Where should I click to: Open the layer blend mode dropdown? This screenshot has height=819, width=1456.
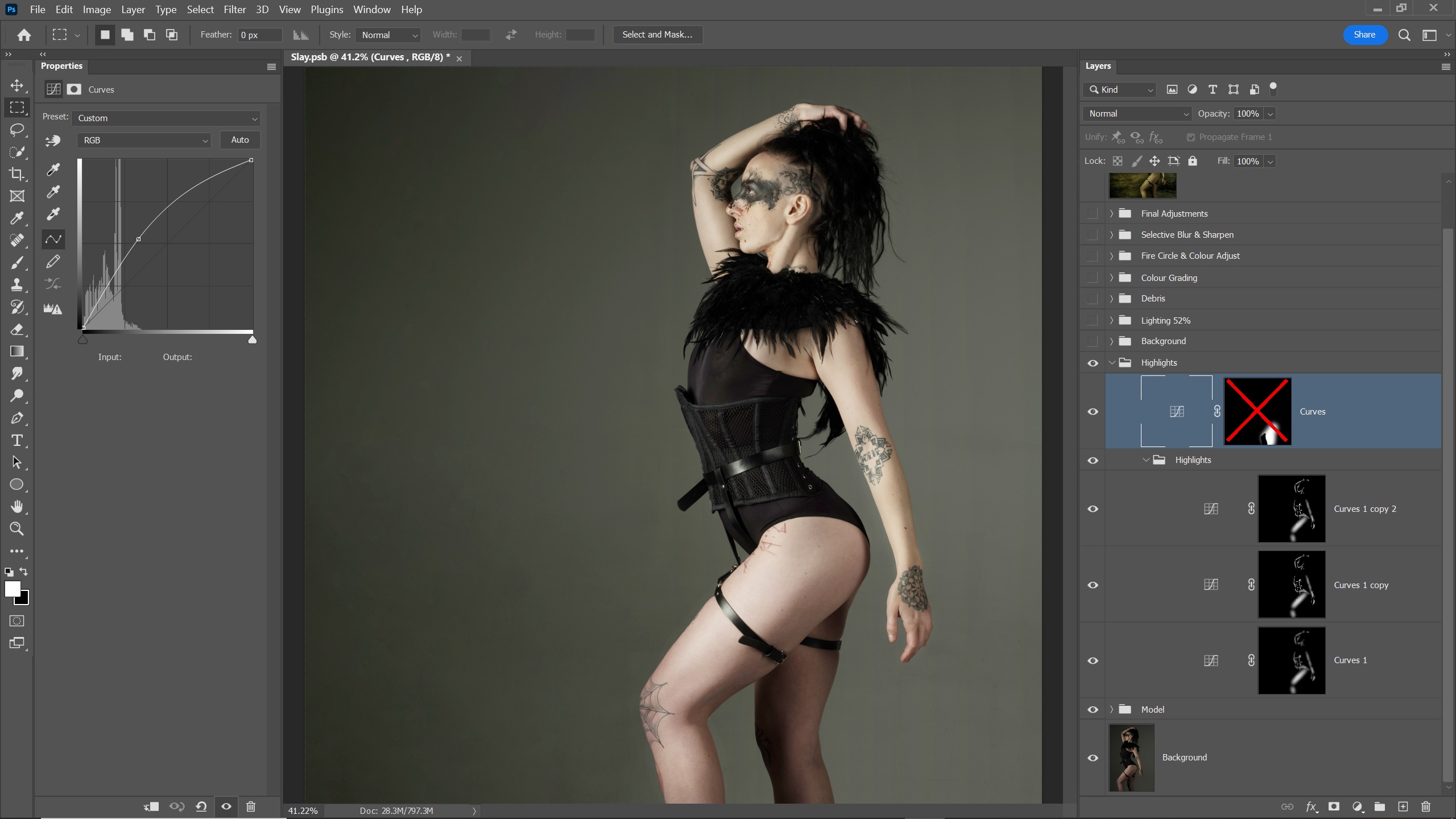[1137, 114]
